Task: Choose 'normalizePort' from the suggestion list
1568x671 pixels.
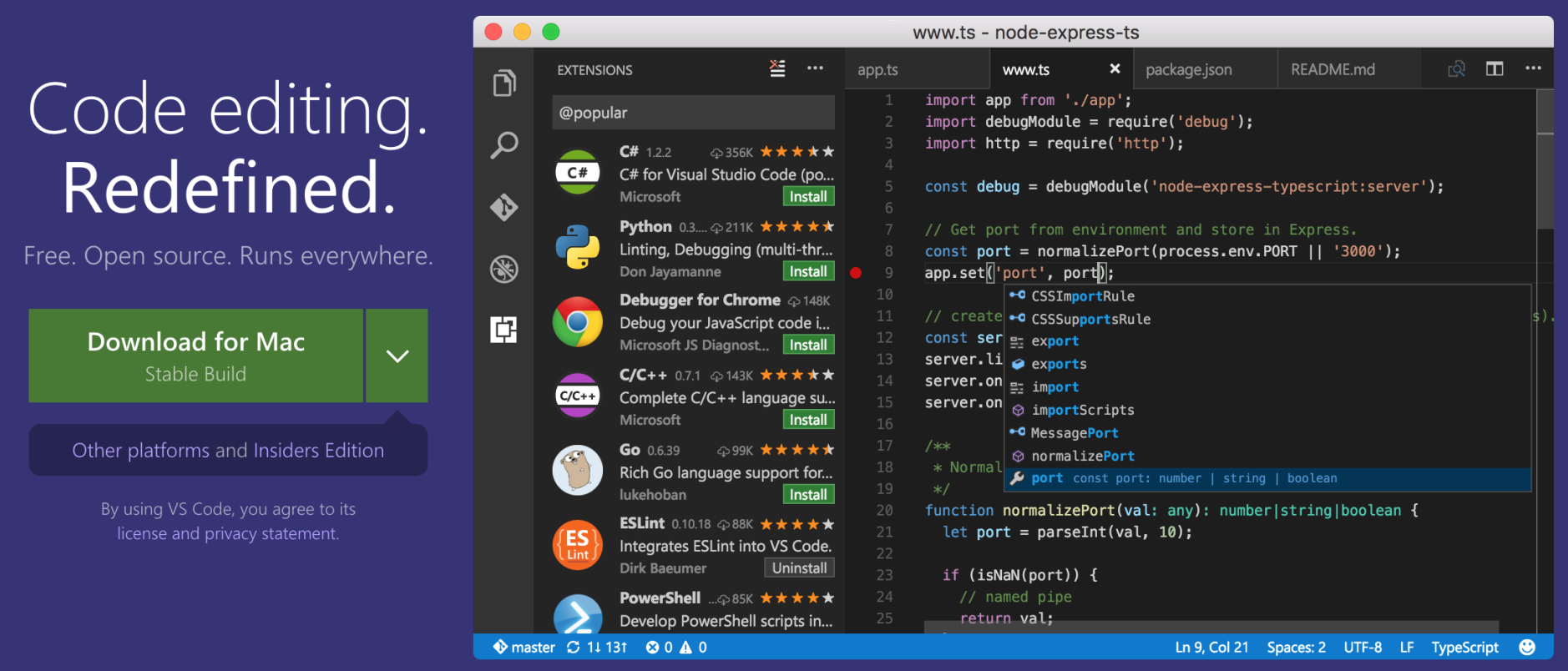Action: coord(1267,456)
